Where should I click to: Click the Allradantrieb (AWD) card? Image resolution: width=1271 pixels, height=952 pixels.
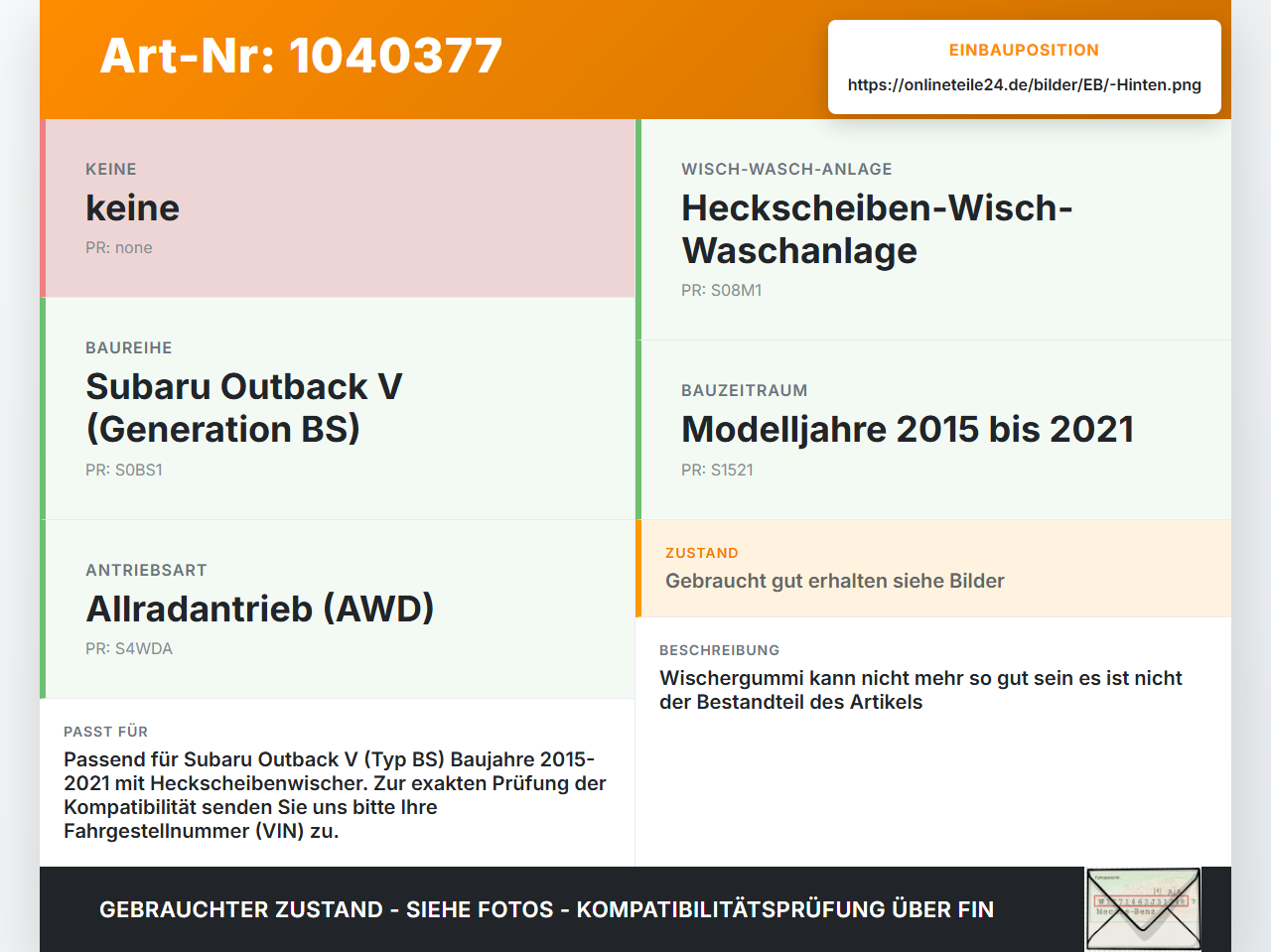(x=338, y=610)
